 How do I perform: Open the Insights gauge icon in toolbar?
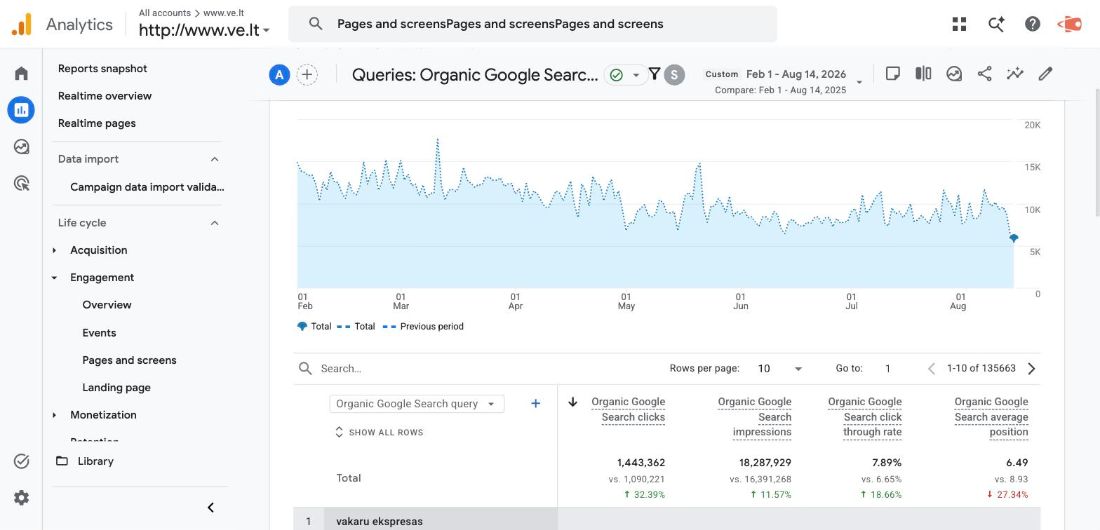coord(953,74)
